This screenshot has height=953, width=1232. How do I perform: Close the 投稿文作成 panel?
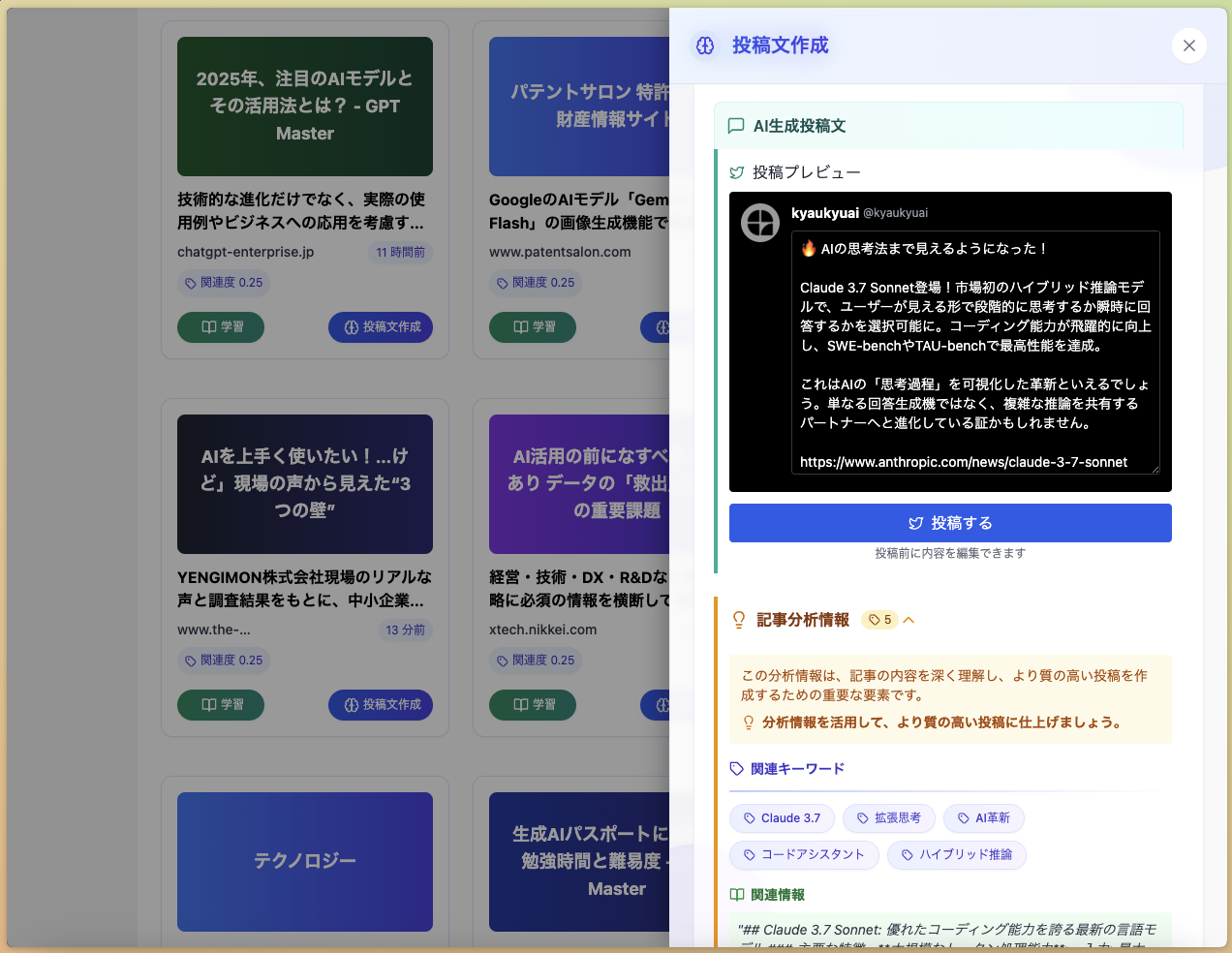pyautogui.click(x=1188, y=46)
